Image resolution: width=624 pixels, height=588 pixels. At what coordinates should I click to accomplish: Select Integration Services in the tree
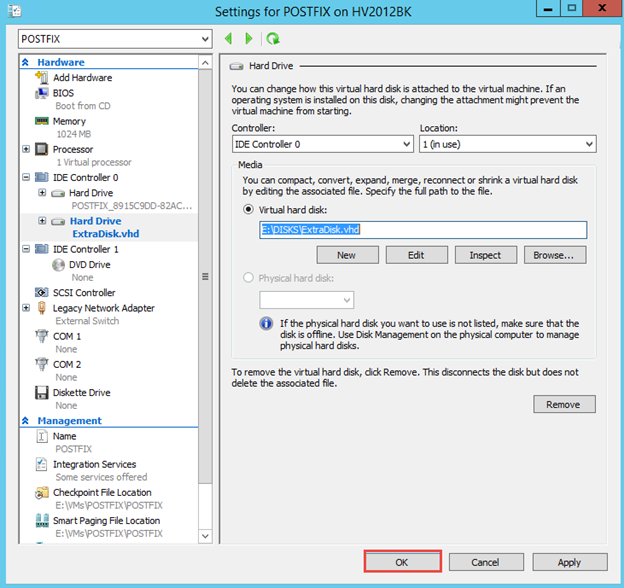tap(94, 464)
